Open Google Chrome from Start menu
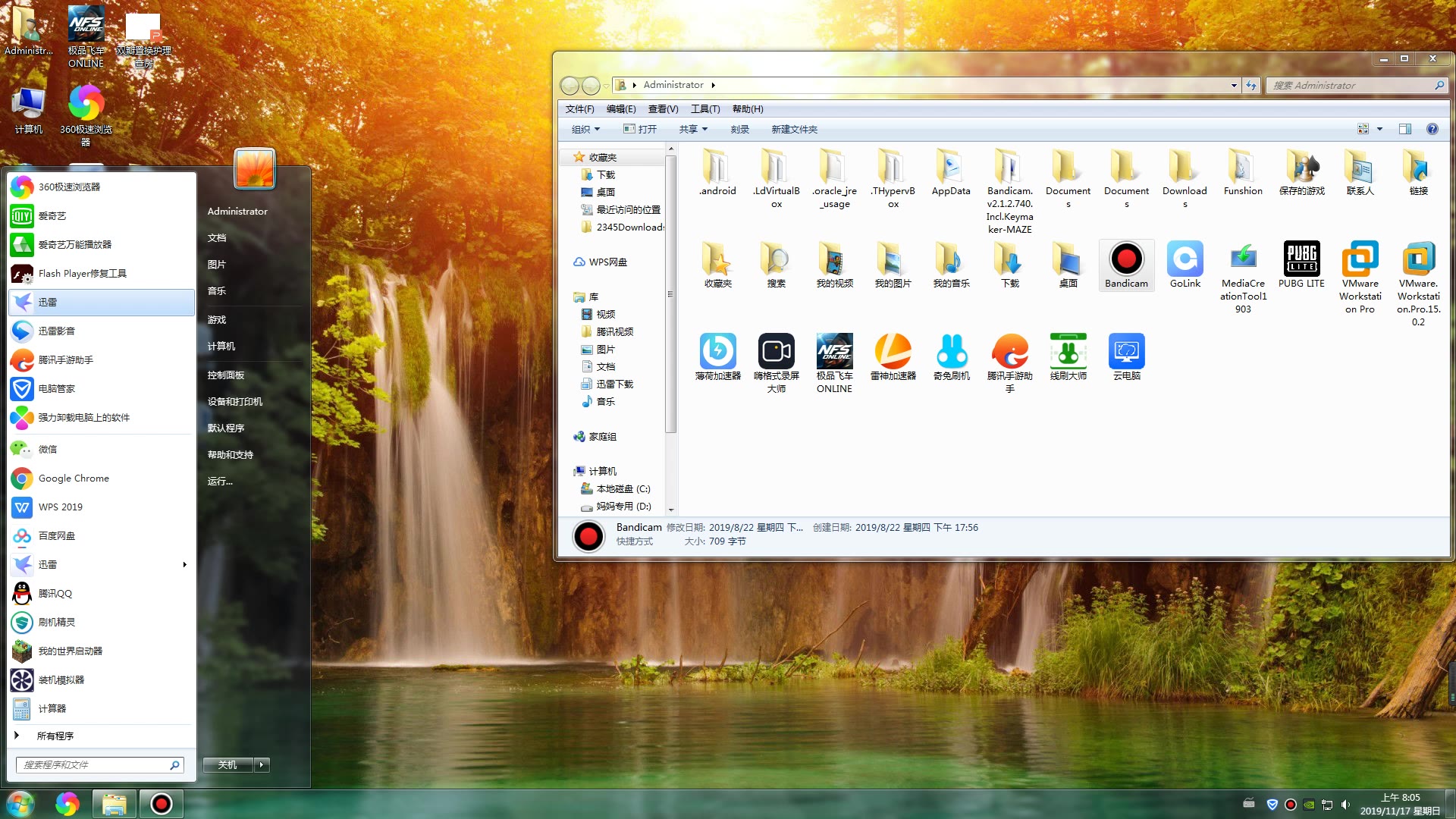 pos(74,478)
